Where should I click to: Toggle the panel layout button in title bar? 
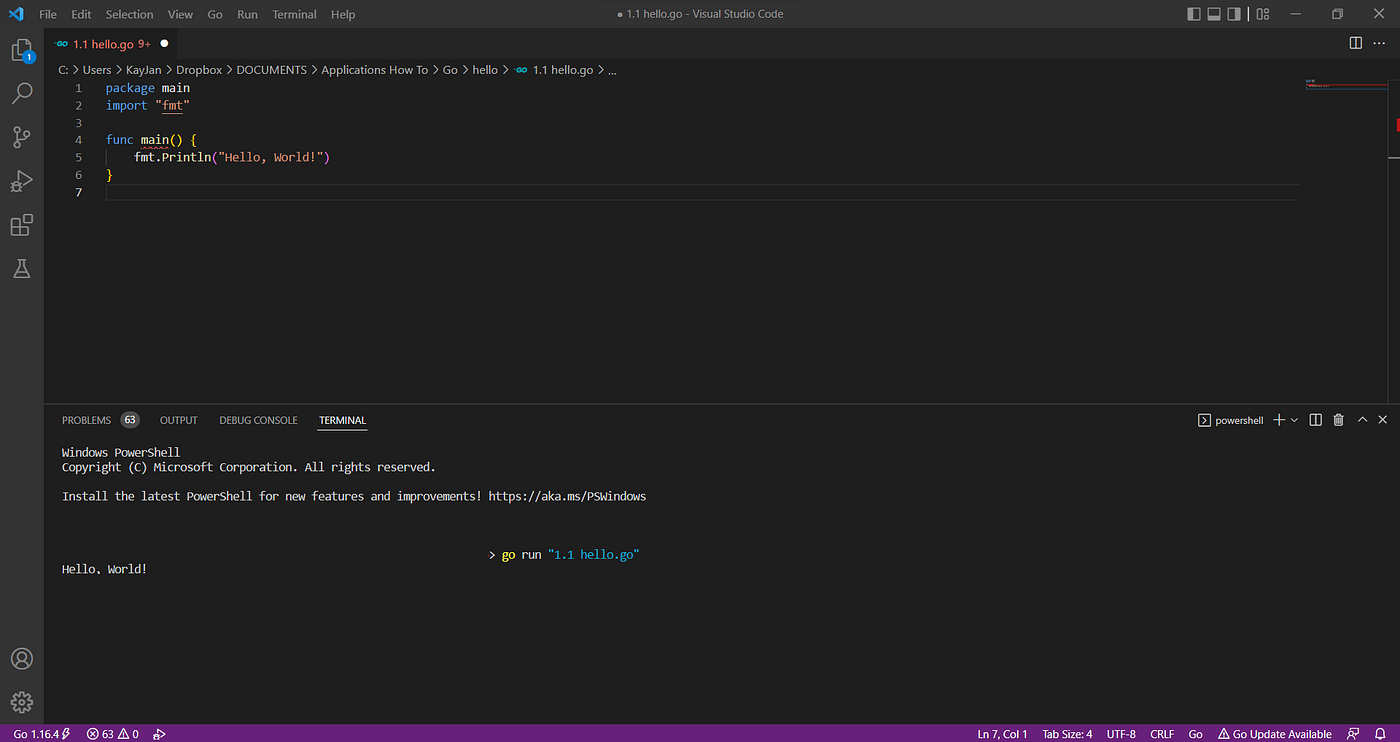tap(1215, 14)
